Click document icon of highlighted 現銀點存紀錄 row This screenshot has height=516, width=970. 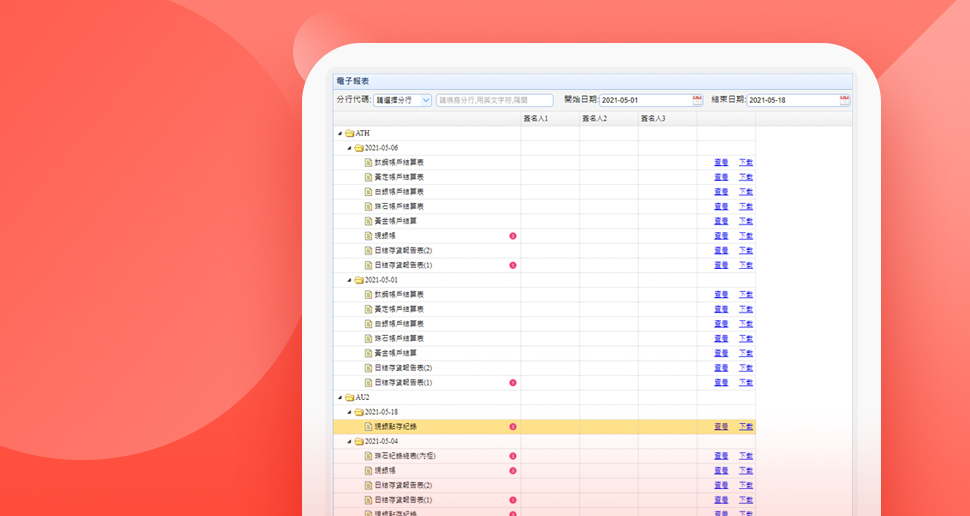click(x=369, y=427)
